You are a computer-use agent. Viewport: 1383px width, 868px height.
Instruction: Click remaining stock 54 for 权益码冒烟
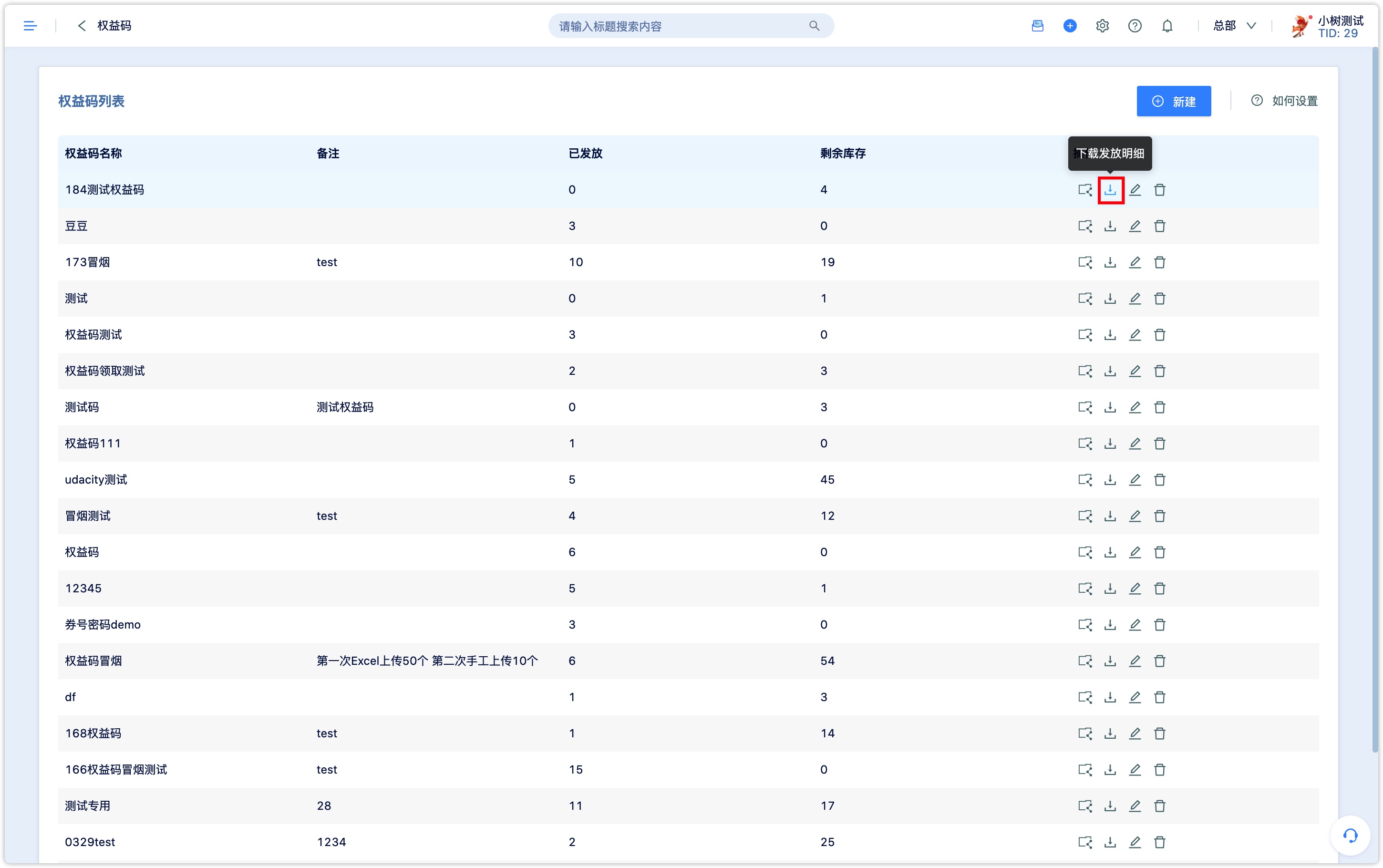[x=827, y=661]
